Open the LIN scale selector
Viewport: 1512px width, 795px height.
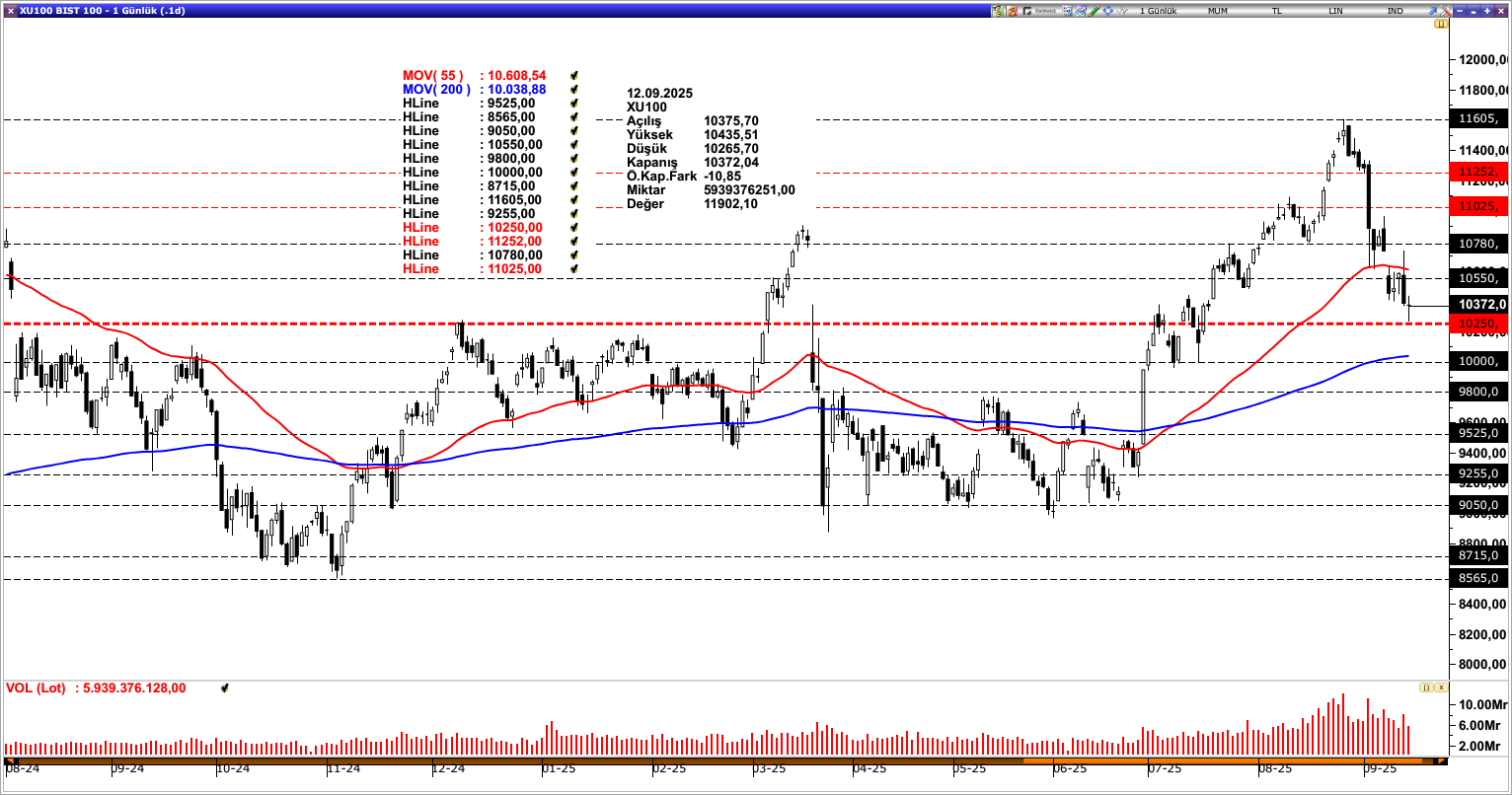click(x=1335, y=11)
